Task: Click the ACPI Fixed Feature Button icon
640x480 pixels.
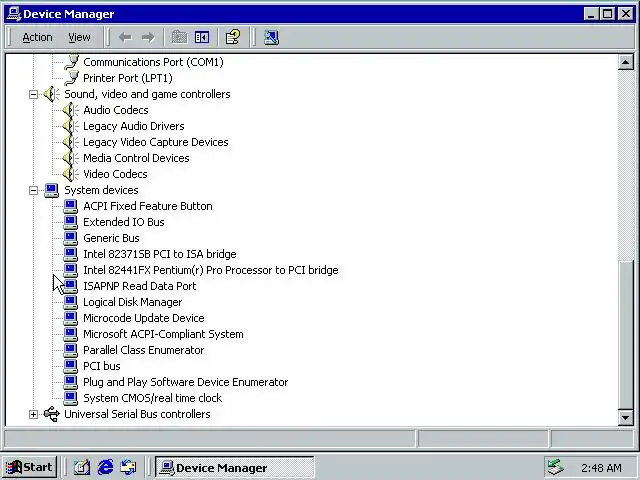Action: pyautogui.click(x=71, y=206)
